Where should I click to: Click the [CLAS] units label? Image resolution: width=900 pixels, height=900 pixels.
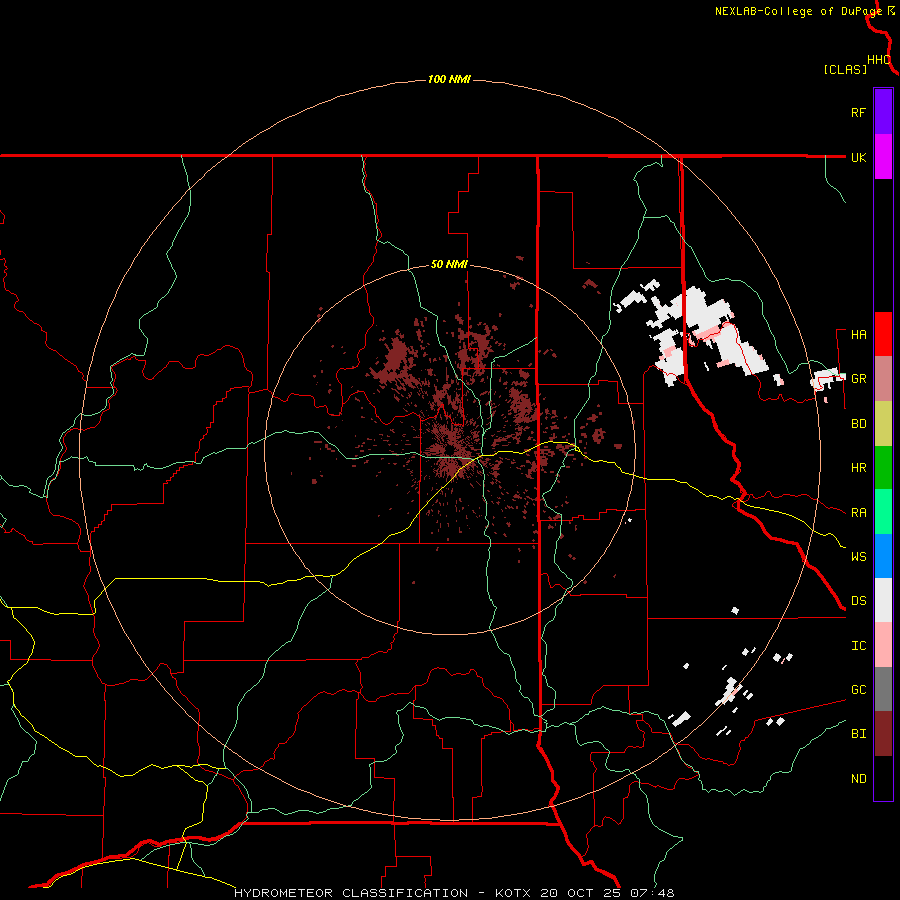coord(845,70)
